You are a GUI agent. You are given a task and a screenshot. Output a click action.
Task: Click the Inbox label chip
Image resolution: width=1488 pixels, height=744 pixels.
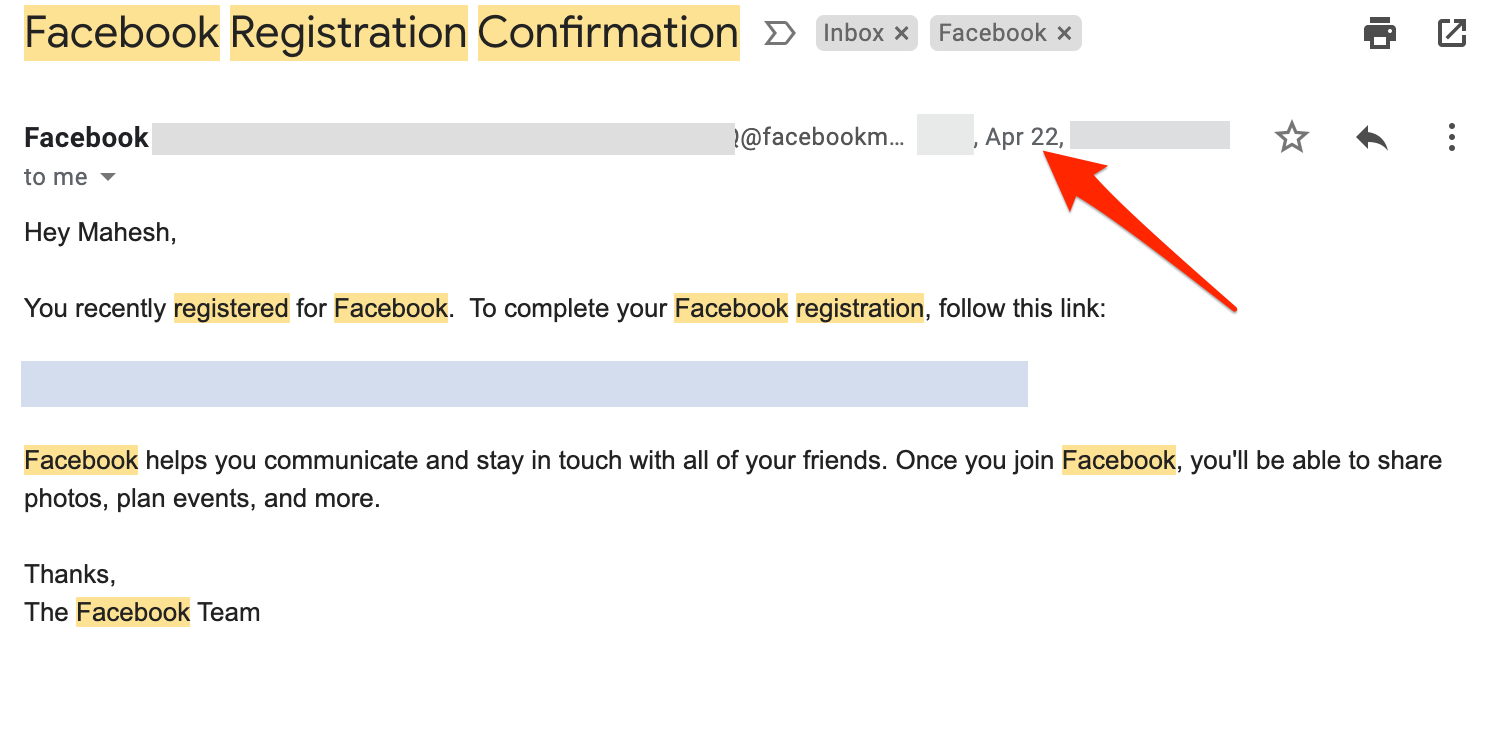(x=853, y=34)
